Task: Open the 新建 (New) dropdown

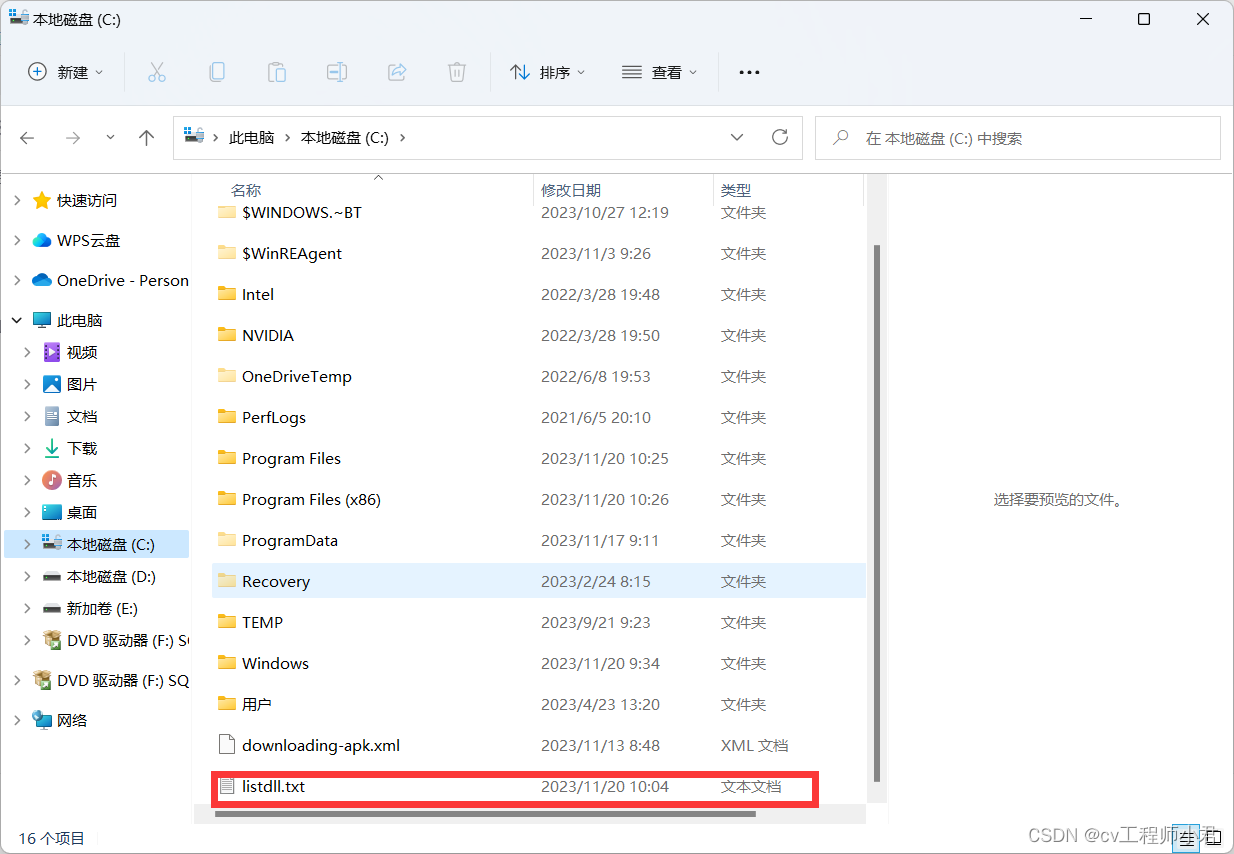Action: click(x=65, y=72)
